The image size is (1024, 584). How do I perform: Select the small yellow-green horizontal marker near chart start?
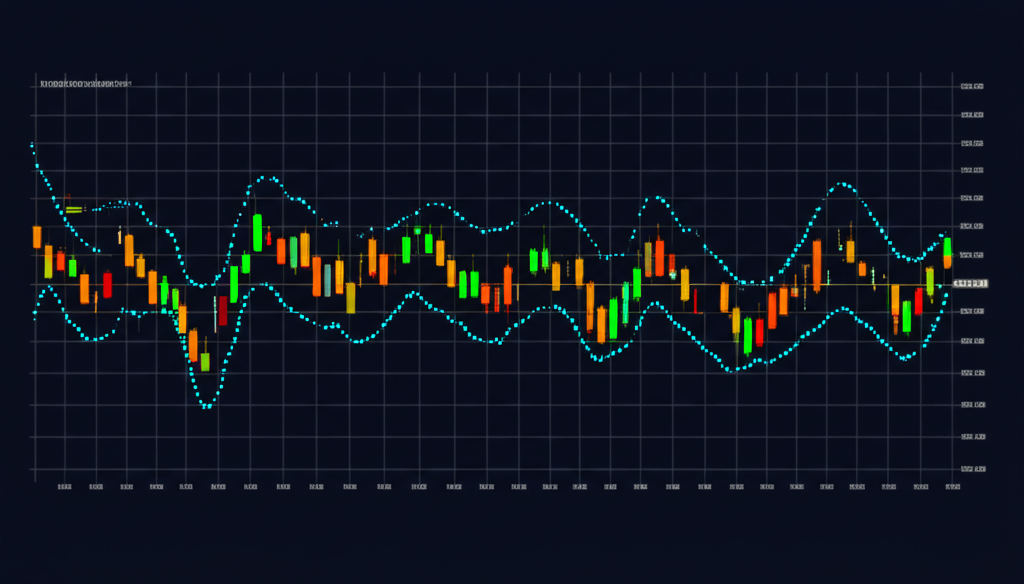[x=72, y=209]
